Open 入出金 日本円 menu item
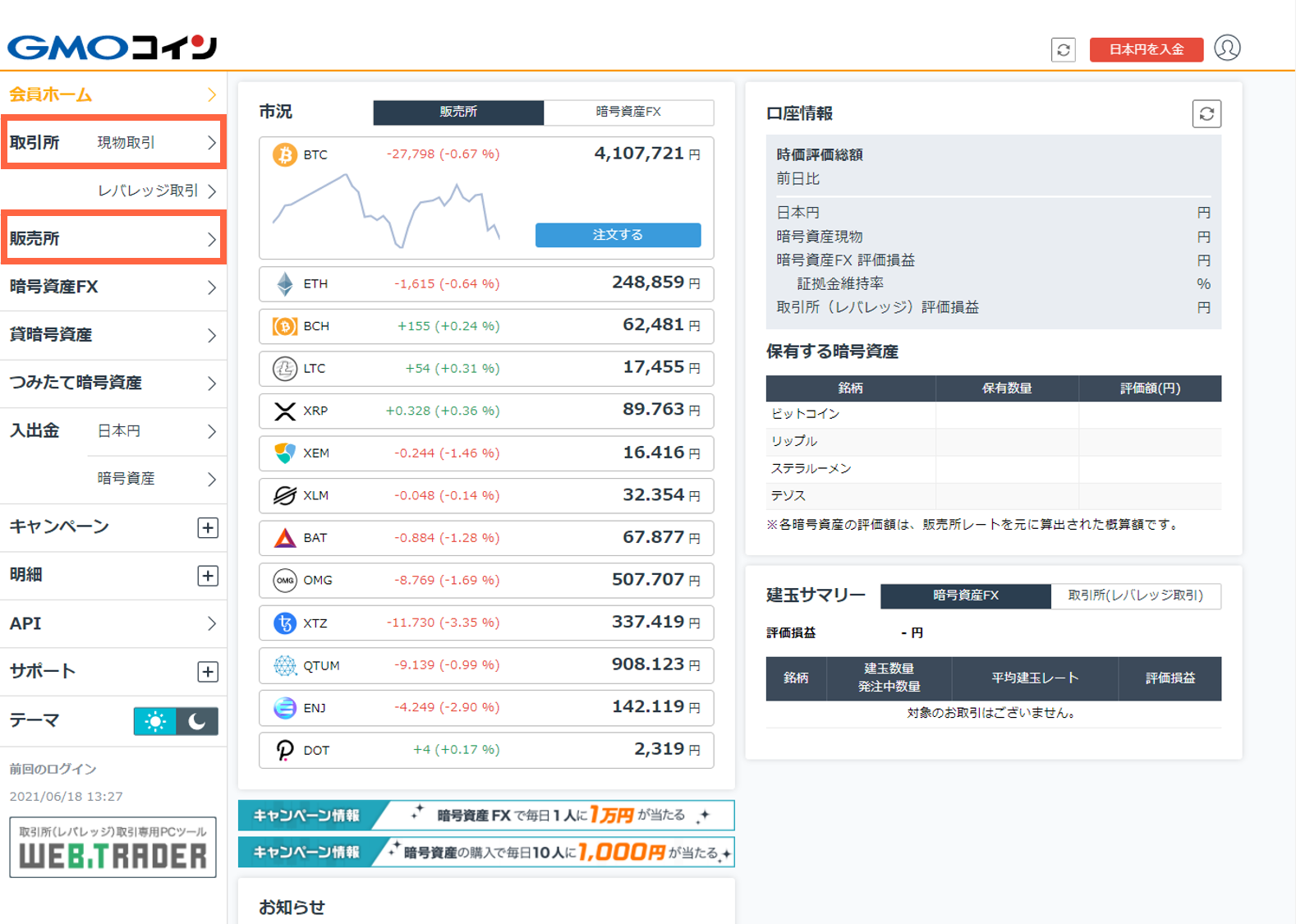The height and width of the screenshot is (924, 1296). point(156,431)
